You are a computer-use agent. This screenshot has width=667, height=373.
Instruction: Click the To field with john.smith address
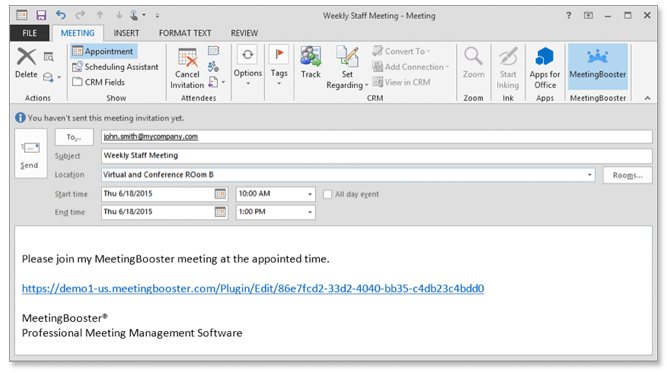coord(376,137)
